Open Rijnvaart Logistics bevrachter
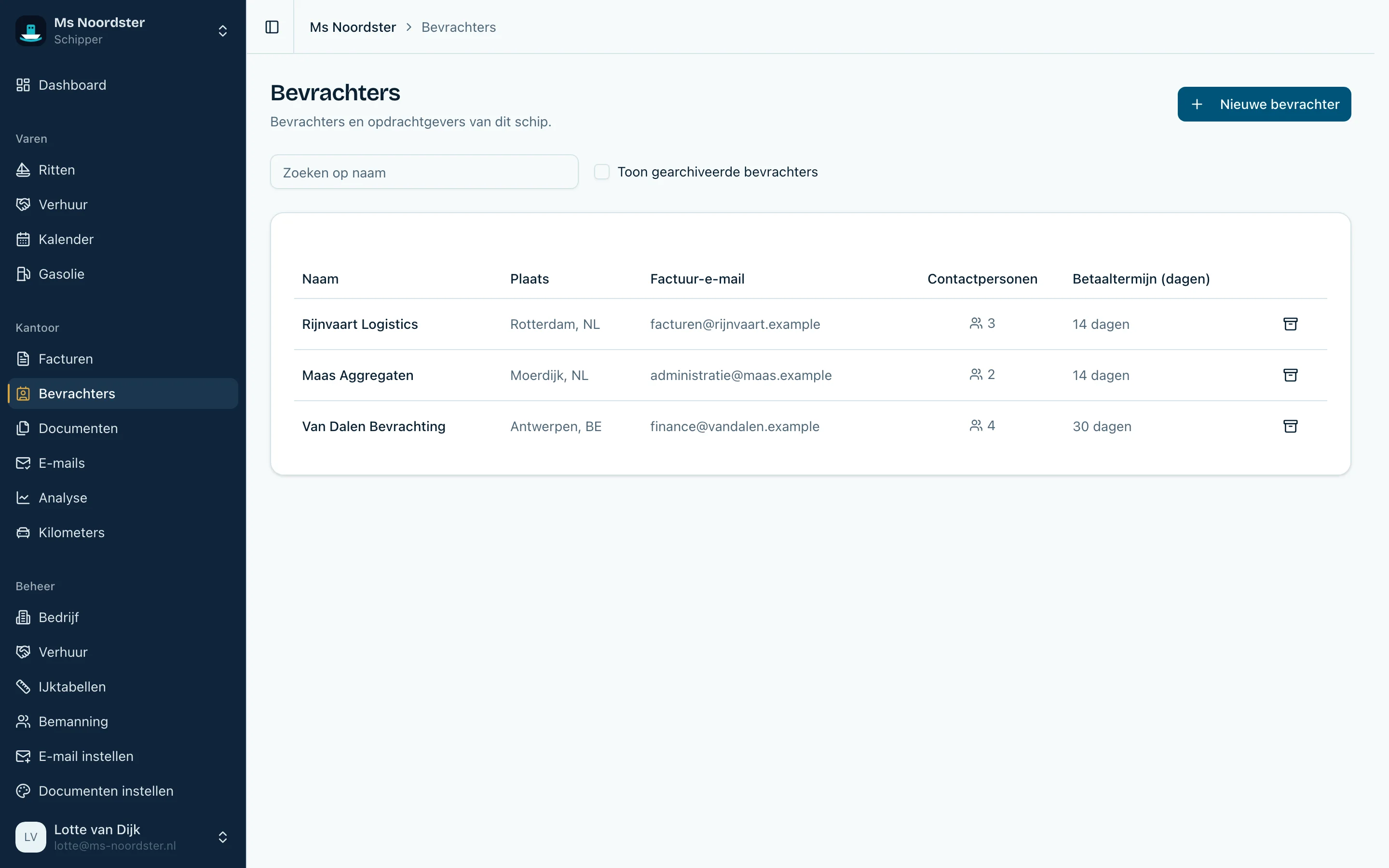Screen dimensions: 1389x868 tap(360, 324)
